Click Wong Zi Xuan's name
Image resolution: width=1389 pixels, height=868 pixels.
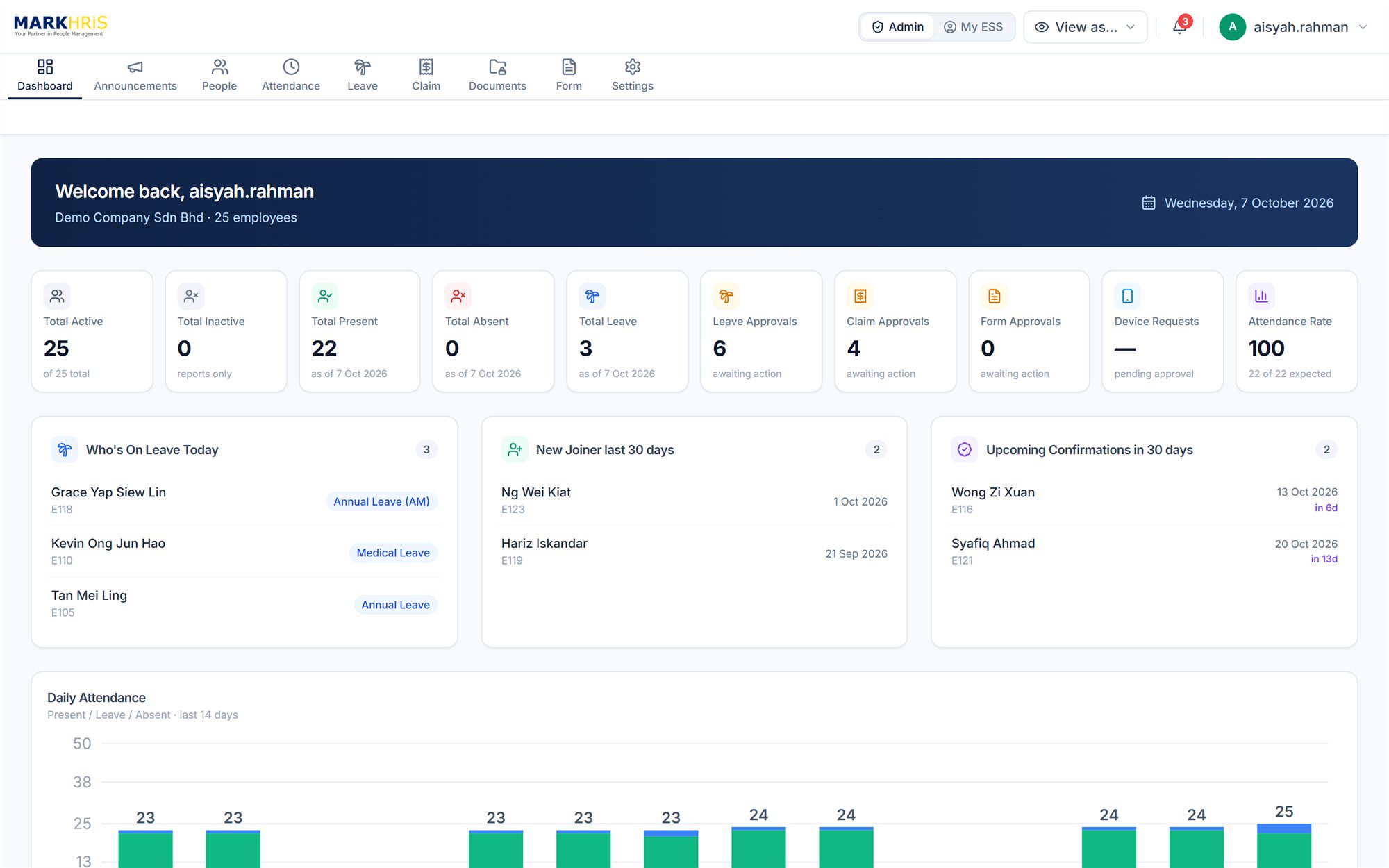993,492
